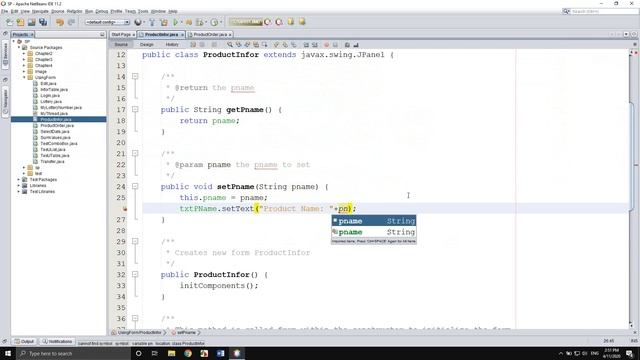This screenshot has height=360, width=640.
Task: Collapse the setPname method fold at line 24
Action: [x=135, y=187]
